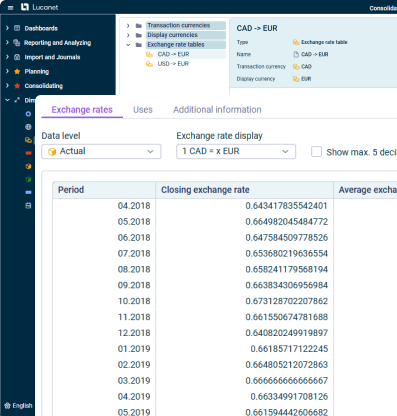The width and height of the screenshot is (397, 416).
Task: Switch to the Uses tab
Action: pyautogui.click(x=143, y=110)
